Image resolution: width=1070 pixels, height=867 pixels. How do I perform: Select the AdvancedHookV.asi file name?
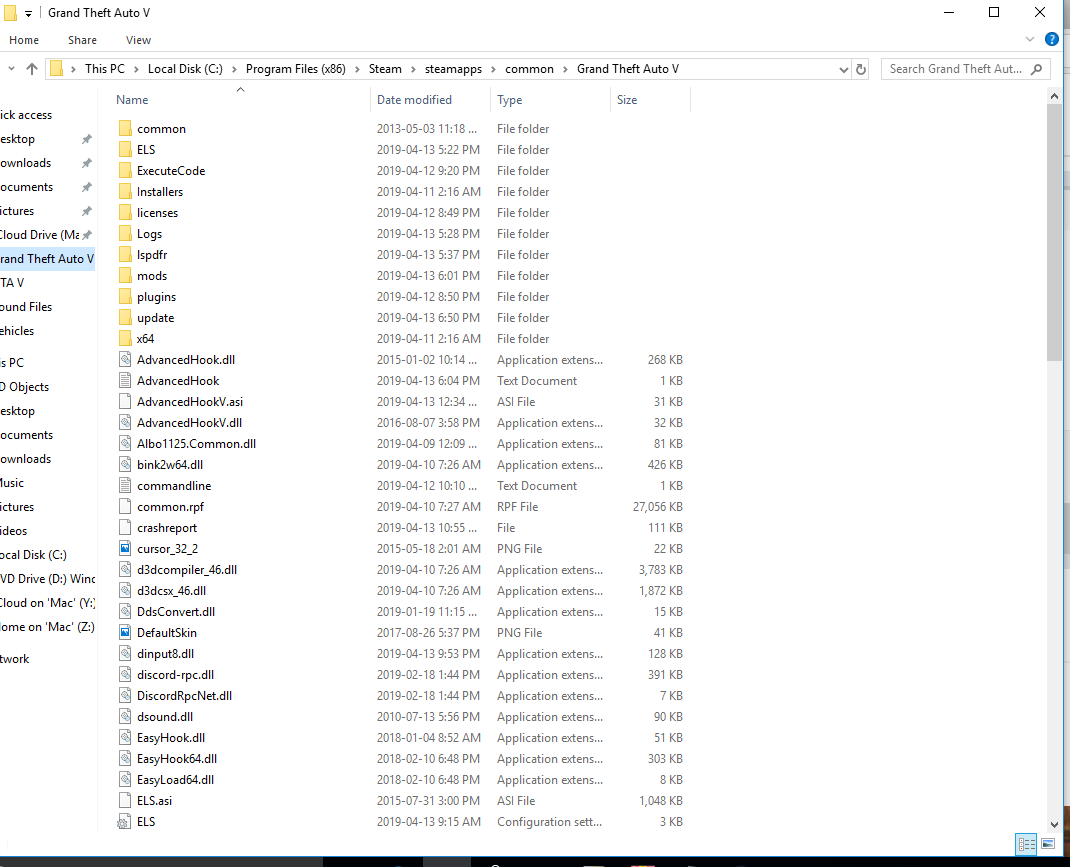click(x=190, y=402)
